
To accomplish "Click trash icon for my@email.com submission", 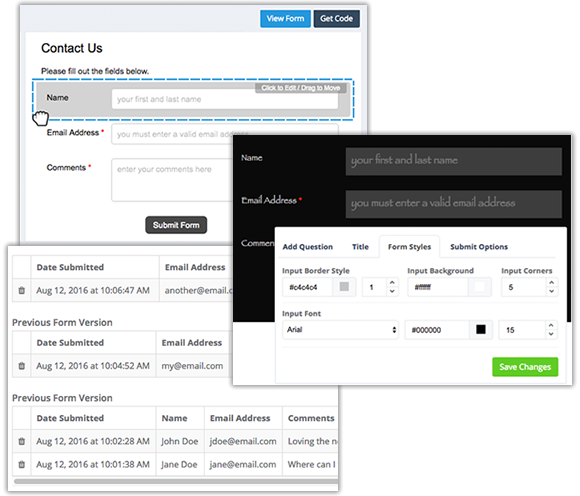I will [21, 366].
